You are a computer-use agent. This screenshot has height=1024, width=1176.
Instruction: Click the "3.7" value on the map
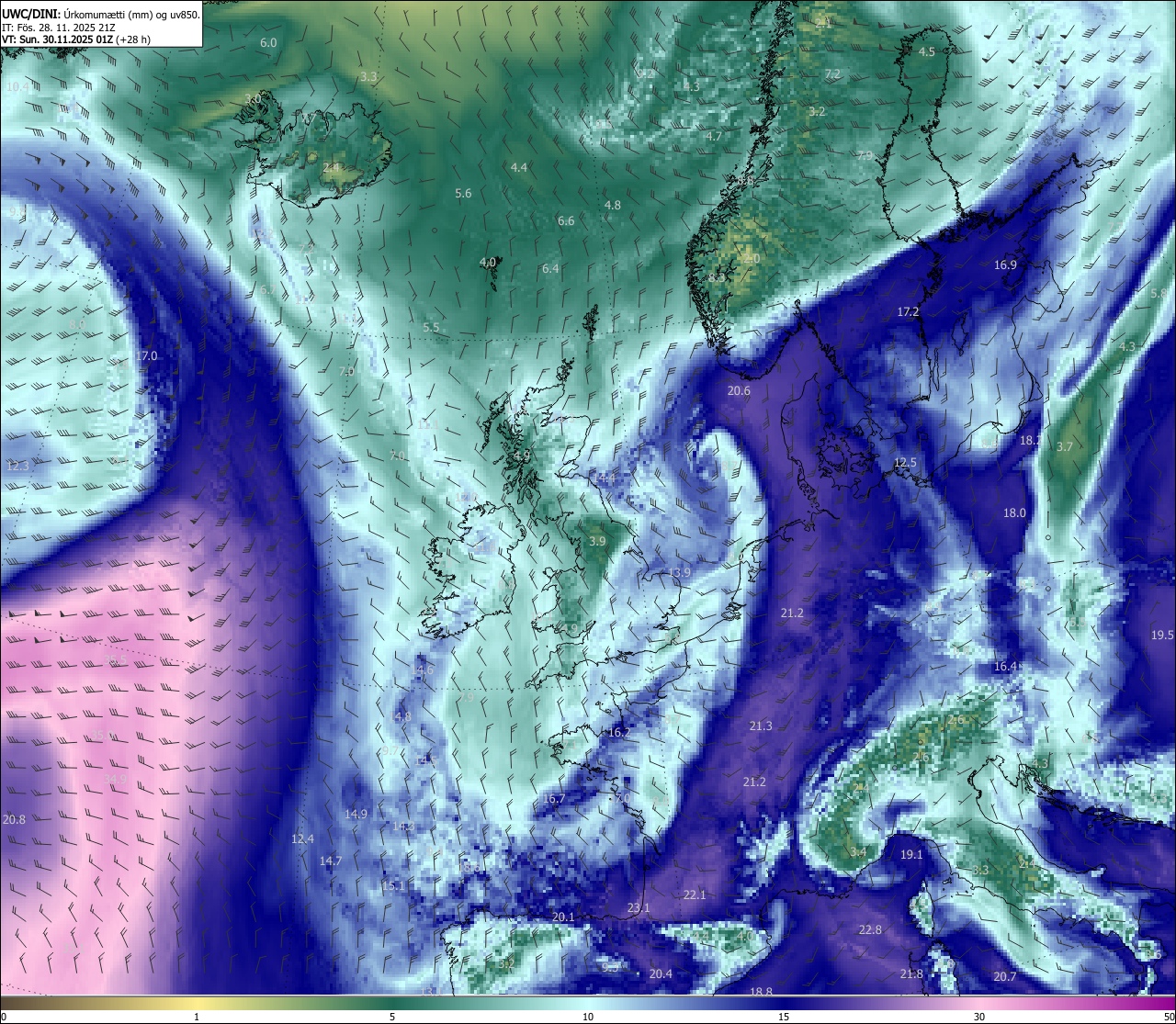pos(1065,447)
